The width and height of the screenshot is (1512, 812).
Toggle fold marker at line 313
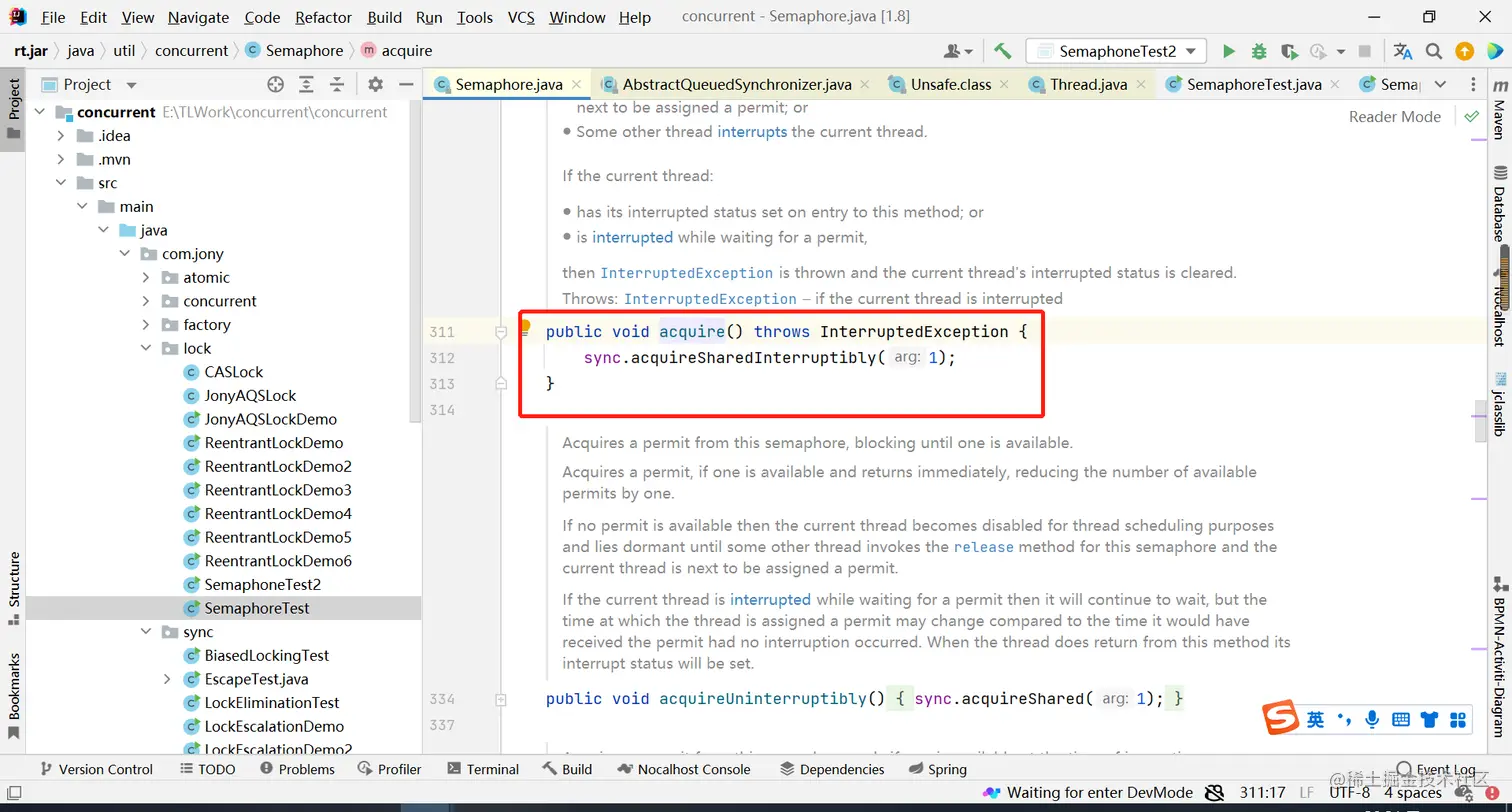click(x=501, y=384)
